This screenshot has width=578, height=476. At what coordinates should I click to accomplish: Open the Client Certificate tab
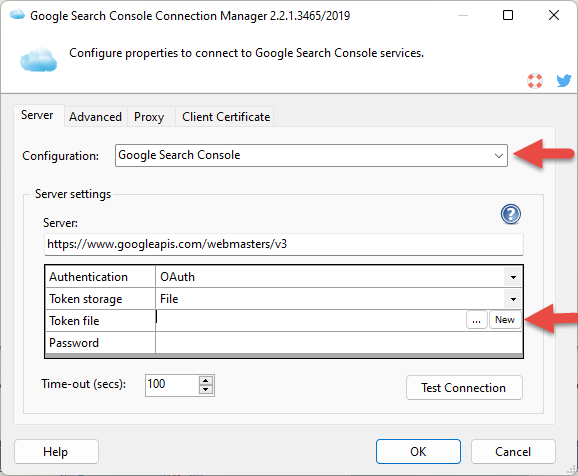(x=226, y=117)
